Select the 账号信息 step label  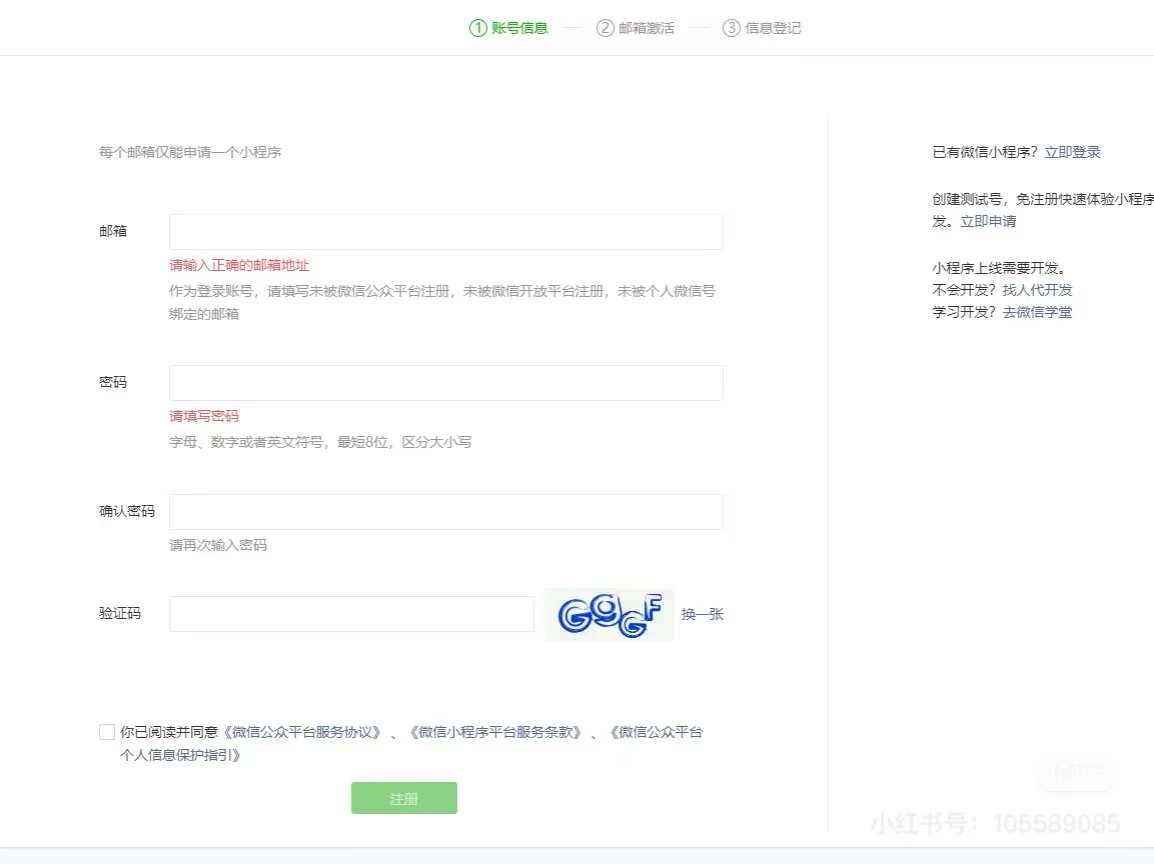(x=519, y=27)
